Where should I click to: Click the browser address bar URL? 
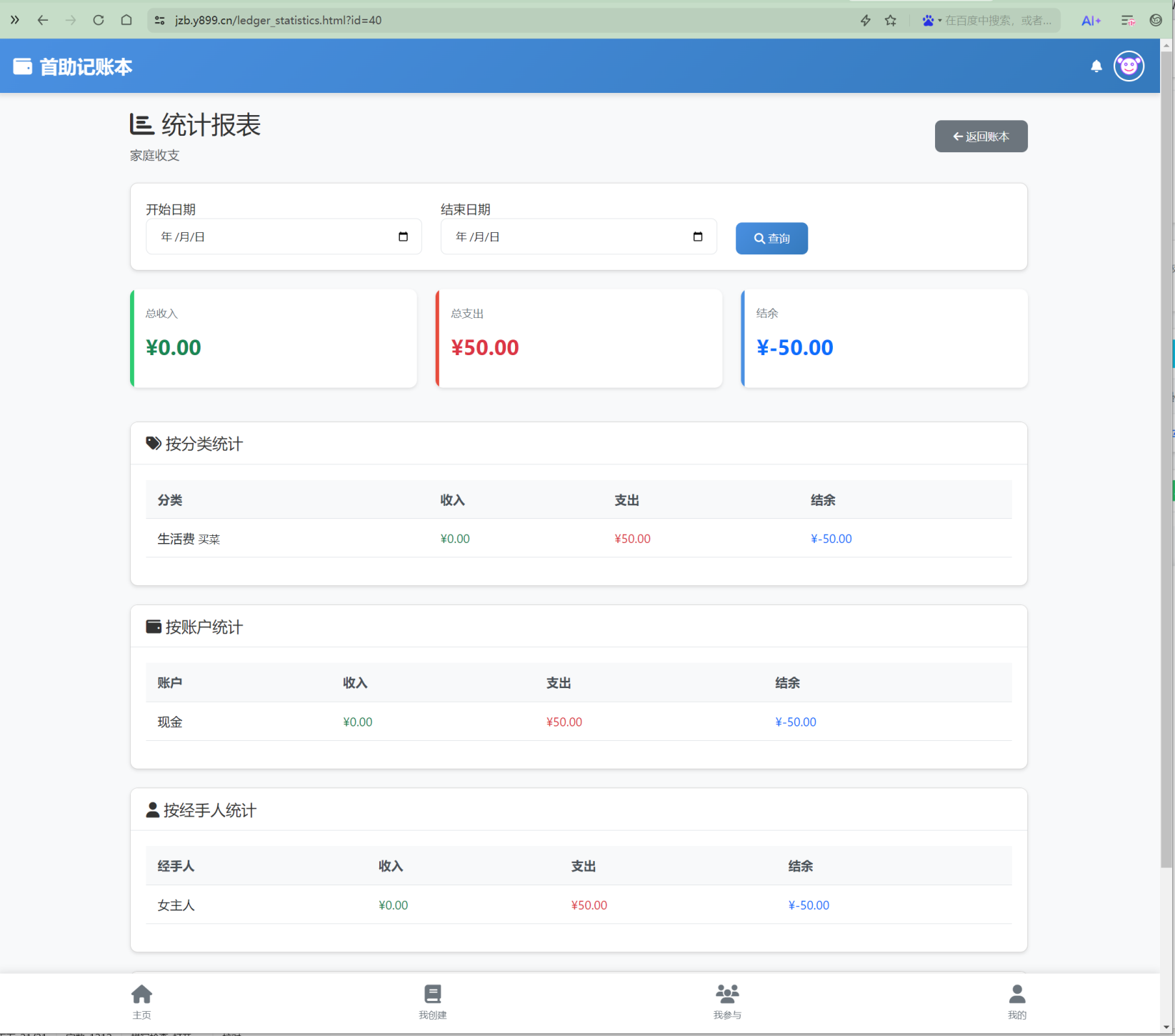click(279, 20)
